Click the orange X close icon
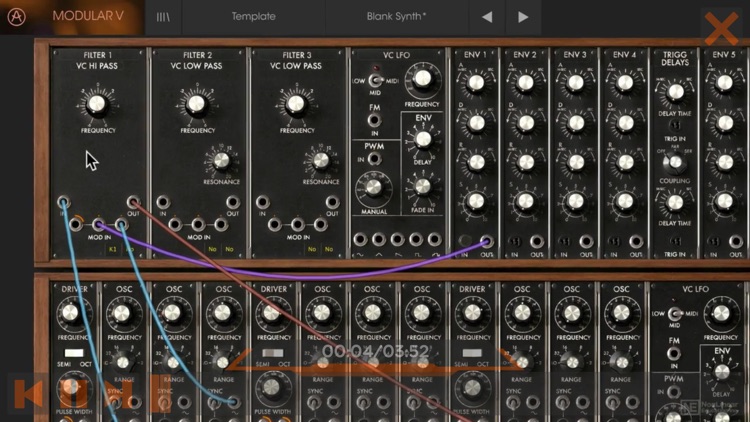The image size is (750, 422). pos(721,28)
